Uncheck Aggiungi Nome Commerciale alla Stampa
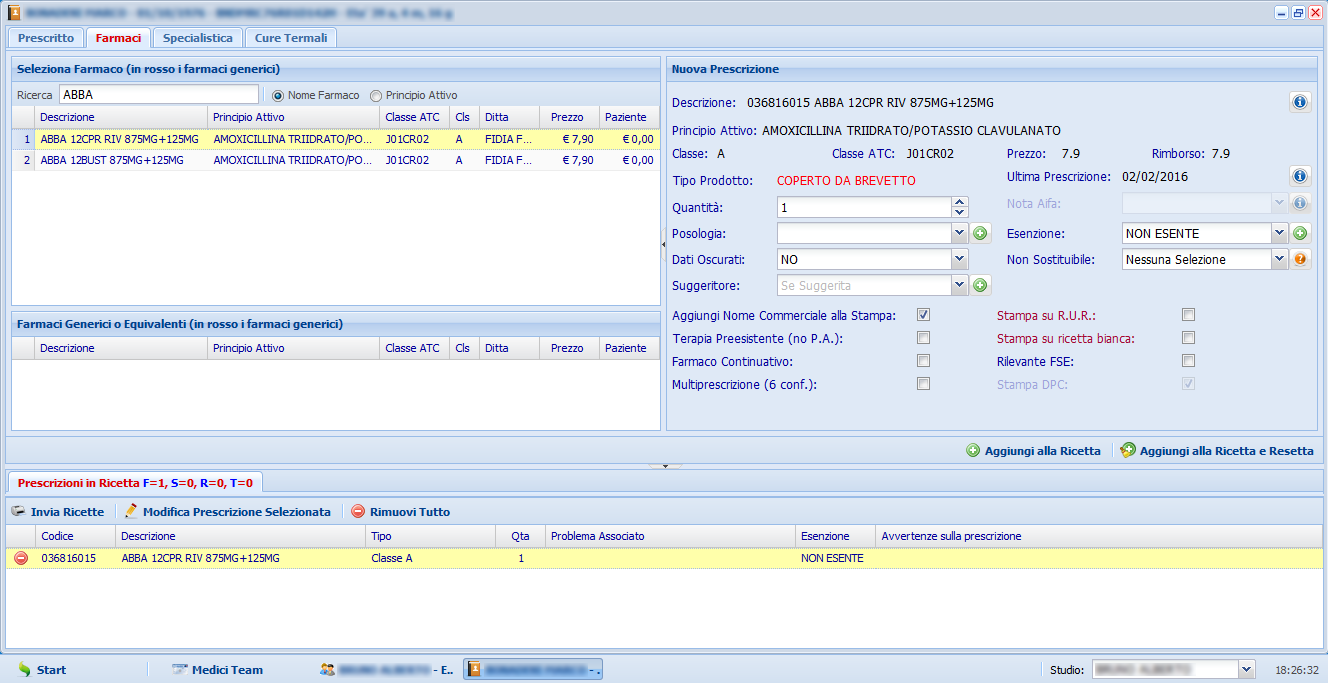 (924, 315)
